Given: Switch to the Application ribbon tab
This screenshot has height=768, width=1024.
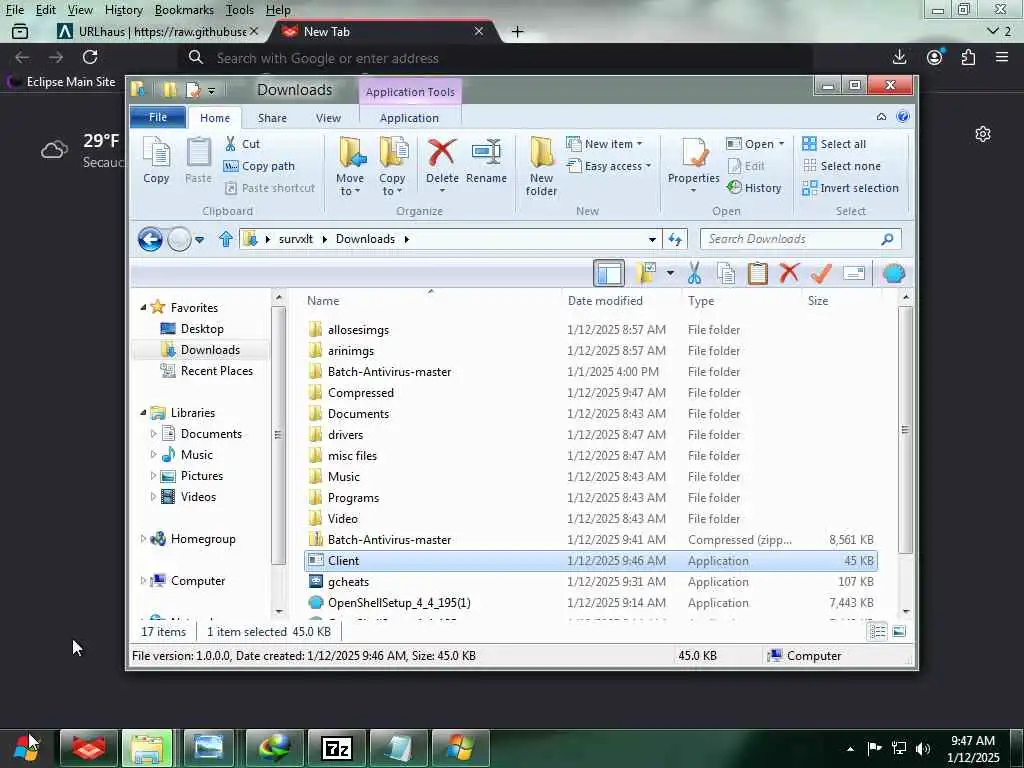Looking at the screenshot, I should (x=409, y=118).
